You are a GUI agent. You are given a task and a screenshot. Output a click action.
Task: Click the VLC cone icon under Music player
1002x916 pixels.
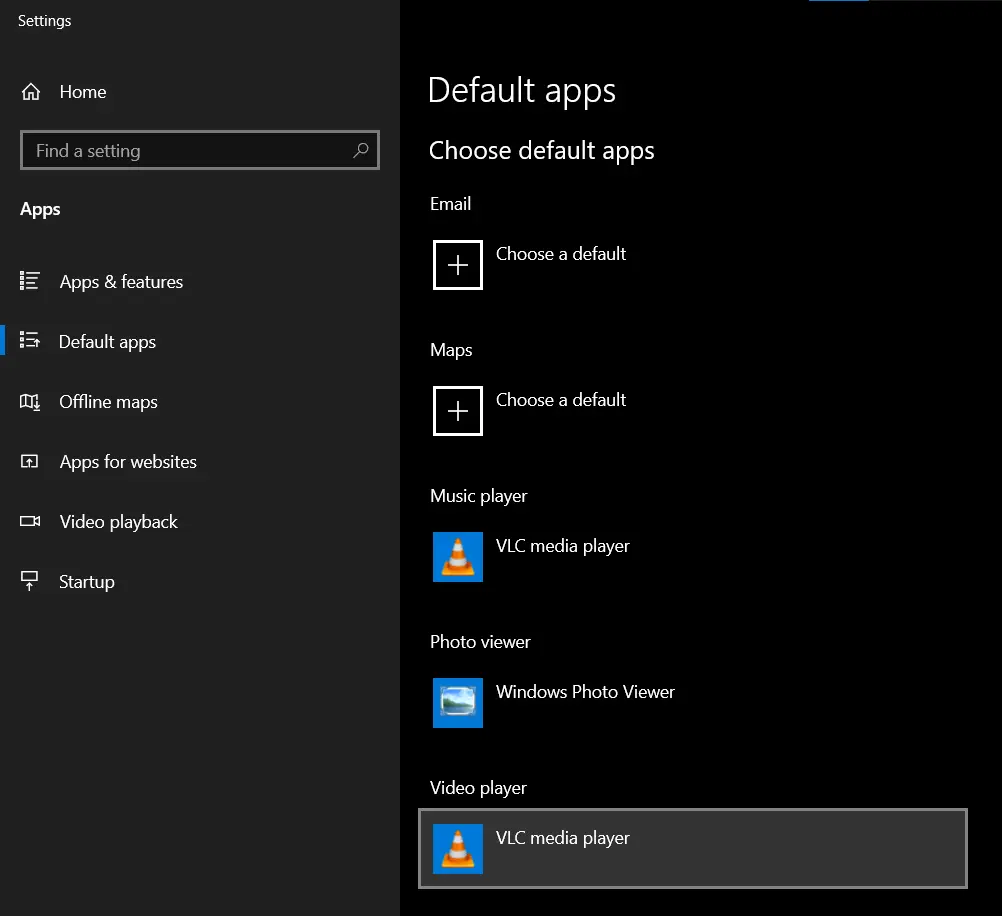[x=458, y=557]
